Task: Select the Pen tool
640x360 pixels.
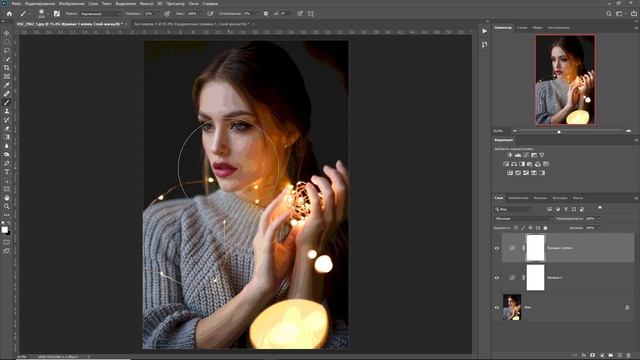Action: (7, 163)
